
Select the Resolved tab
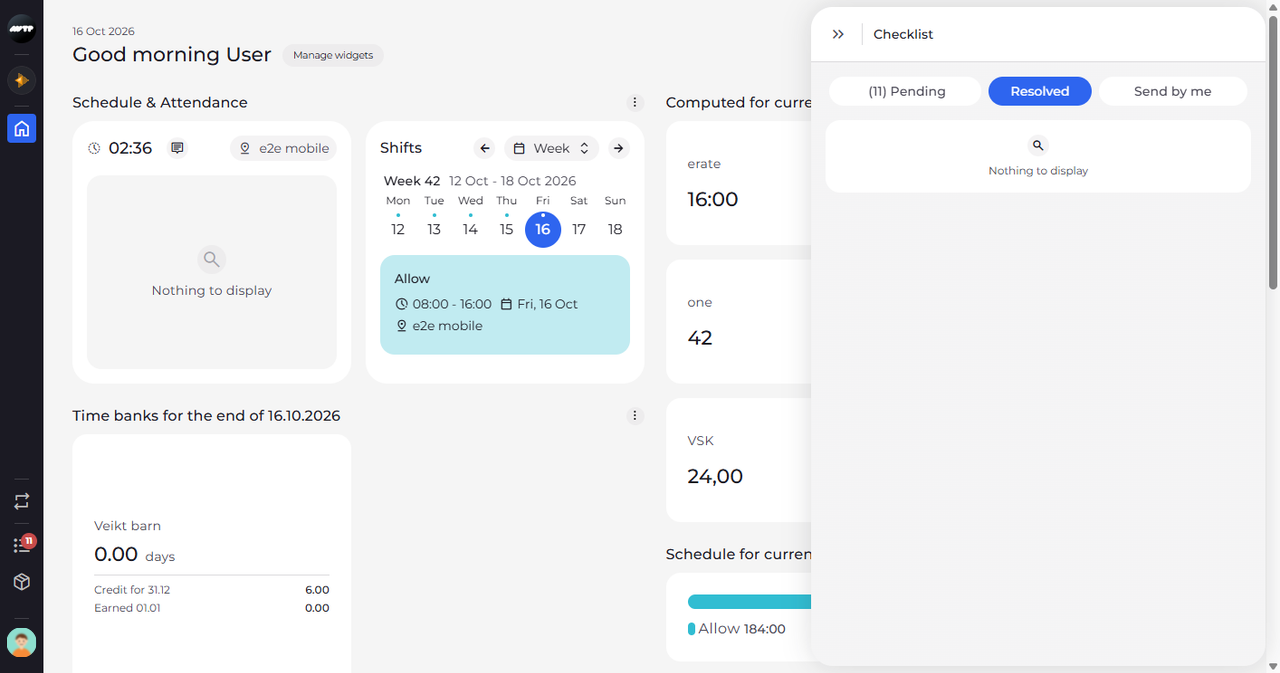click(x=1040, y=91)
